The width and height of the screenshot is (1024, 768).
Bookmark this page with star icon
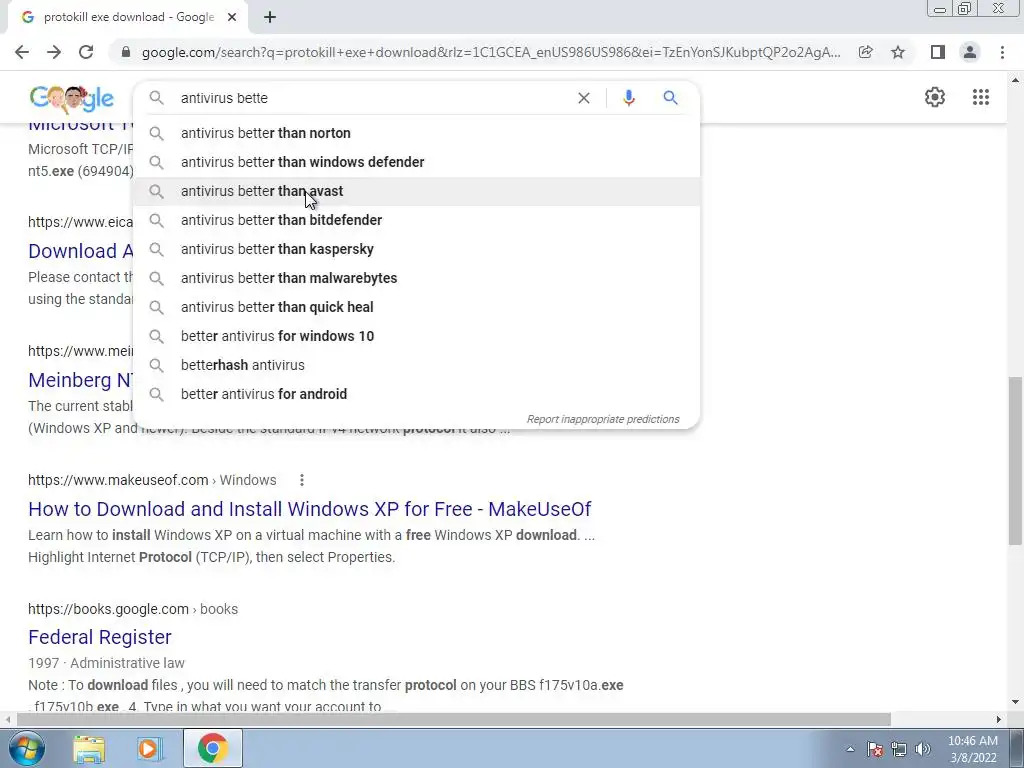(898, 52)
